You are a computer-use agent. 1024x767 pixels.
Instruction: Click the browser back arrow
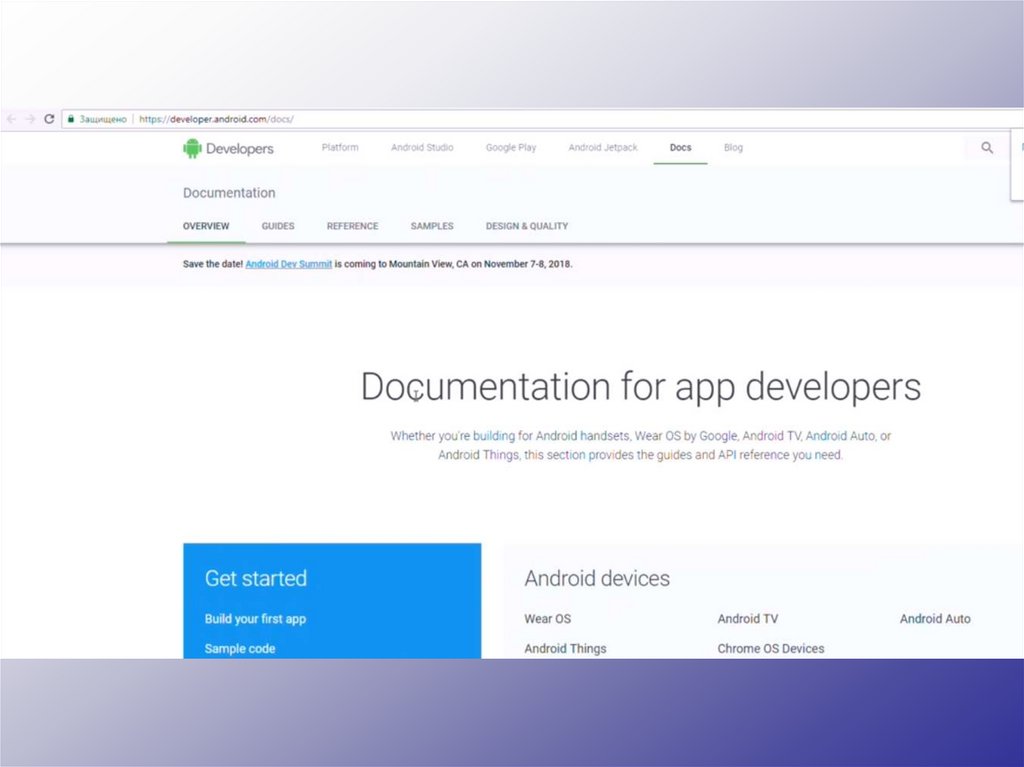tap(11, 119)
